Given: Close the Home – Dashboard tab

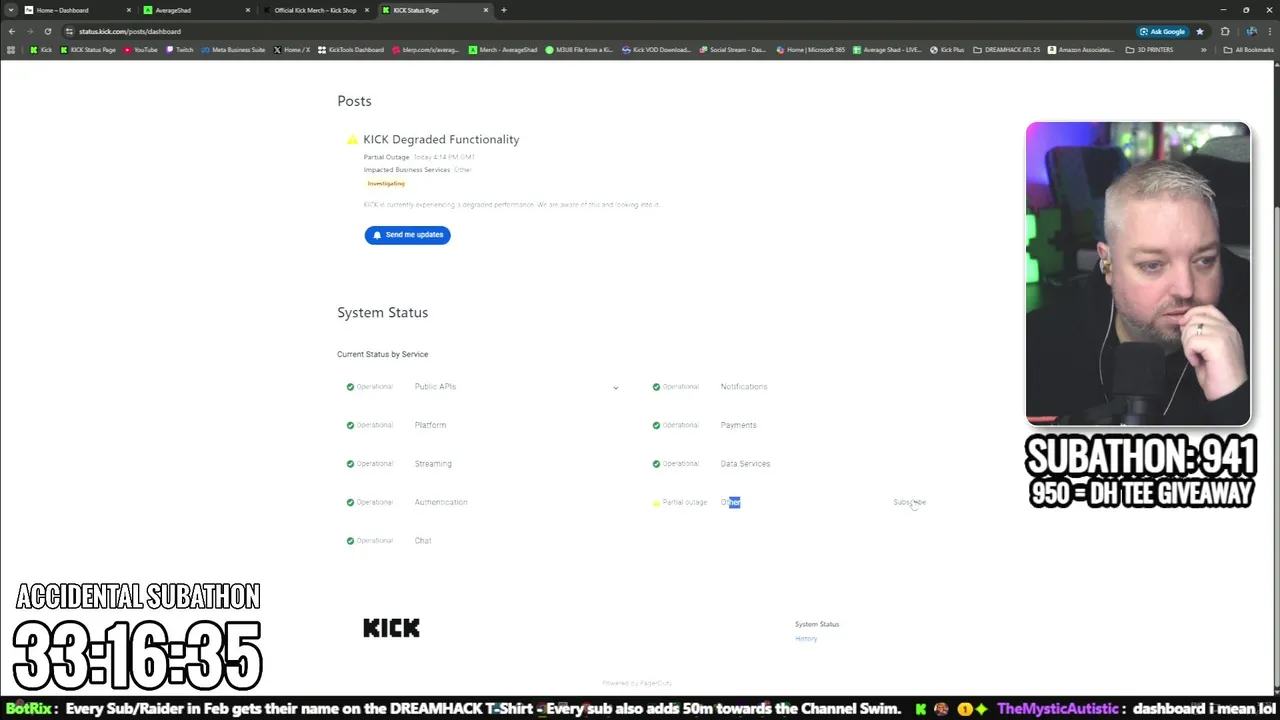Looking at the screenshot, I should (128, 10).
